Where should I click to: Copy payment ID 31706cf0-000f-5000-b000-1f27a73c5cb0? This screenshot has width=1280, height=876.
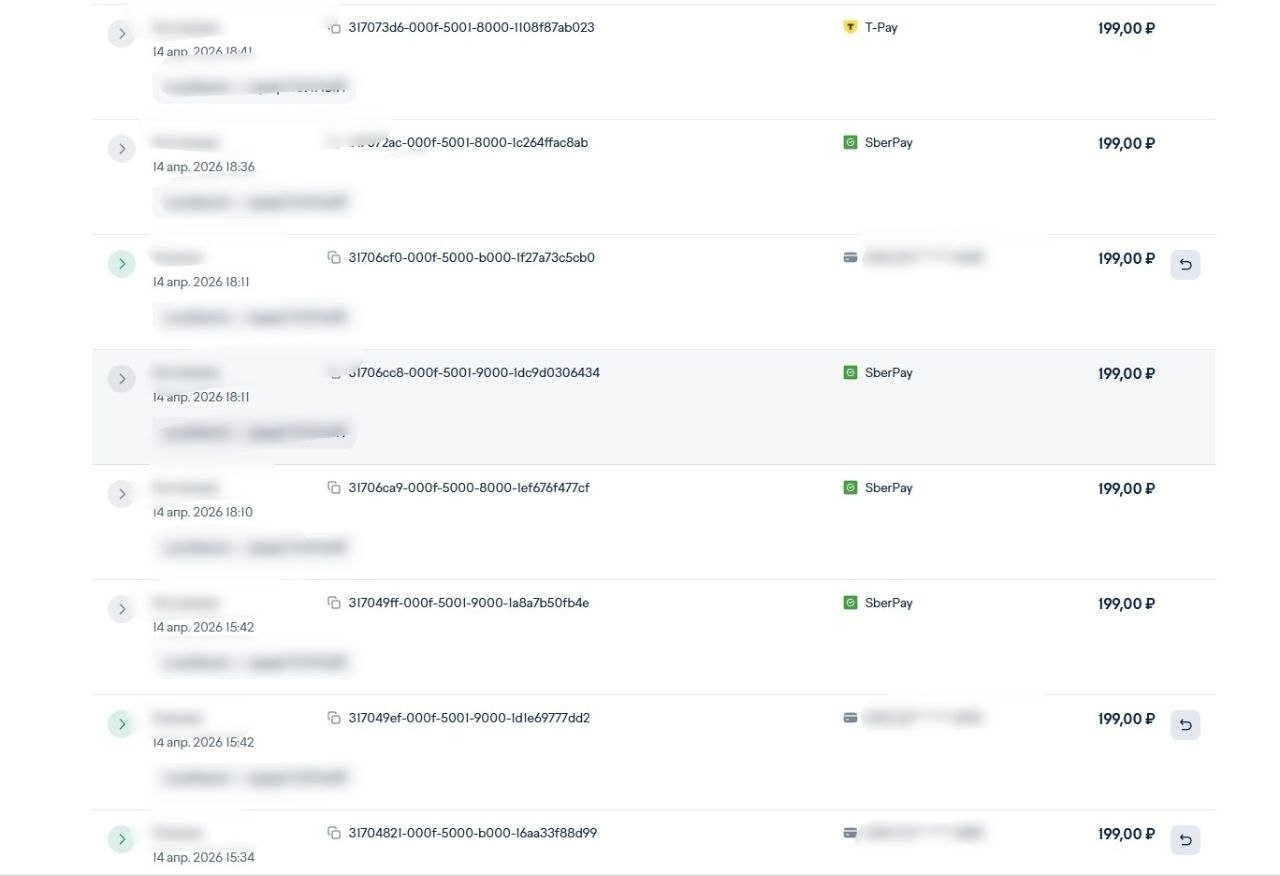(334, 258)
